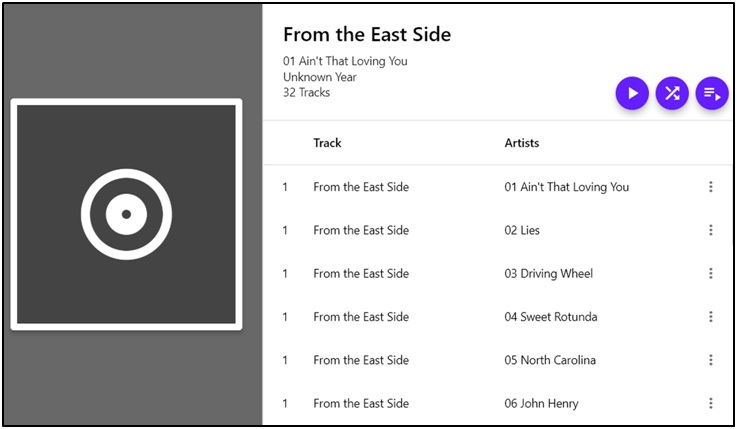Click the album artist subtitle under the title

coord(345,61)
